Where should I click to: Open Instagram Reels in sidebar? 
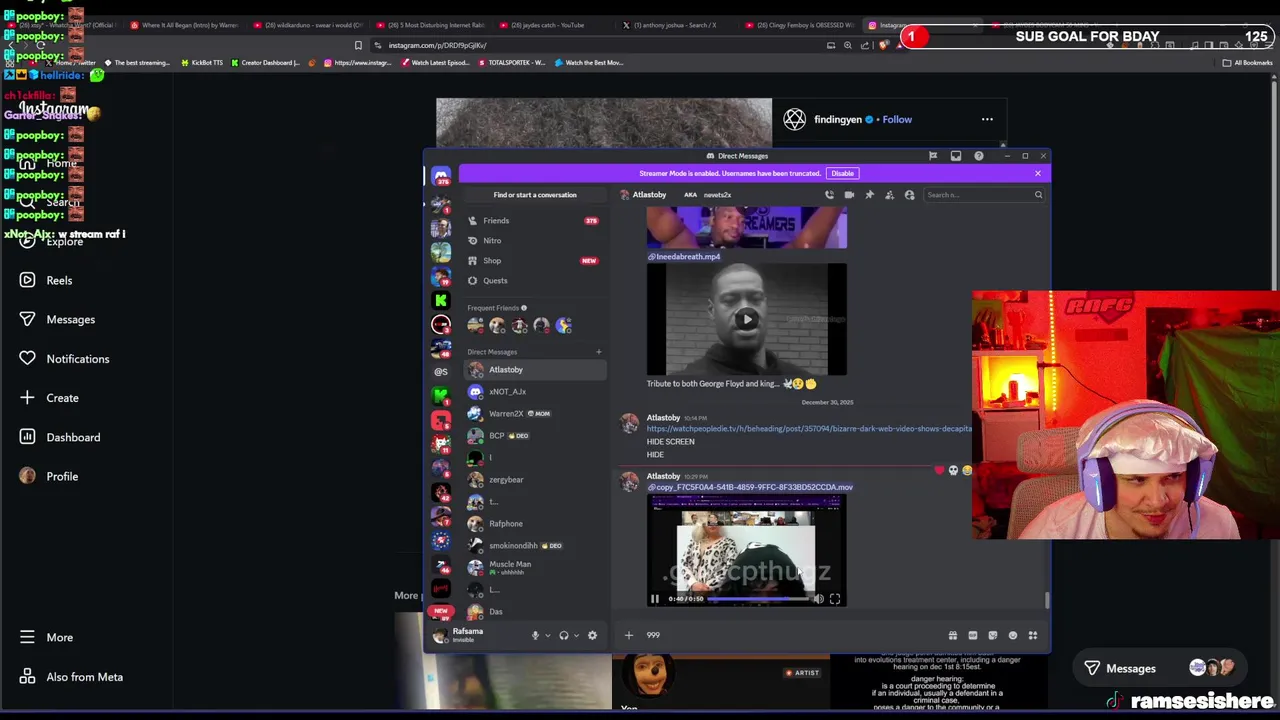coord(46,281)
